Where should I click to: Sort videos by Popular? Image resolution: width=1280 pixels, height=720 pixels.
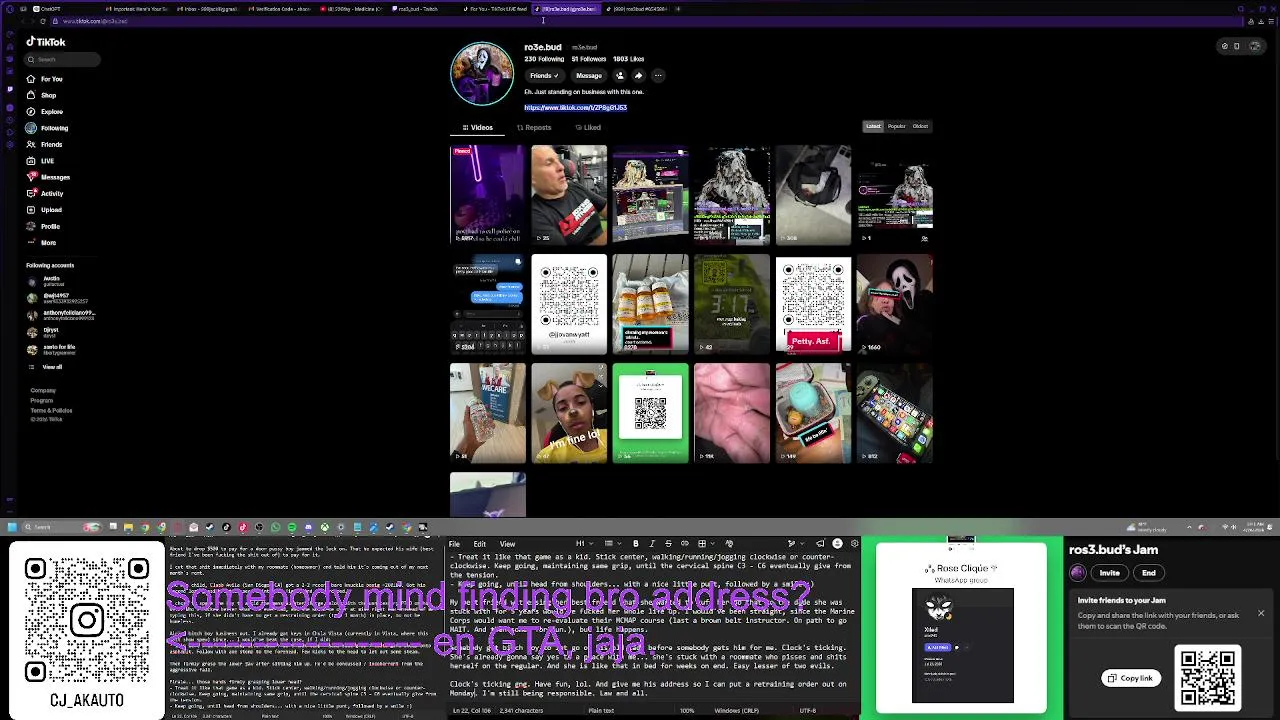point(896,126)
